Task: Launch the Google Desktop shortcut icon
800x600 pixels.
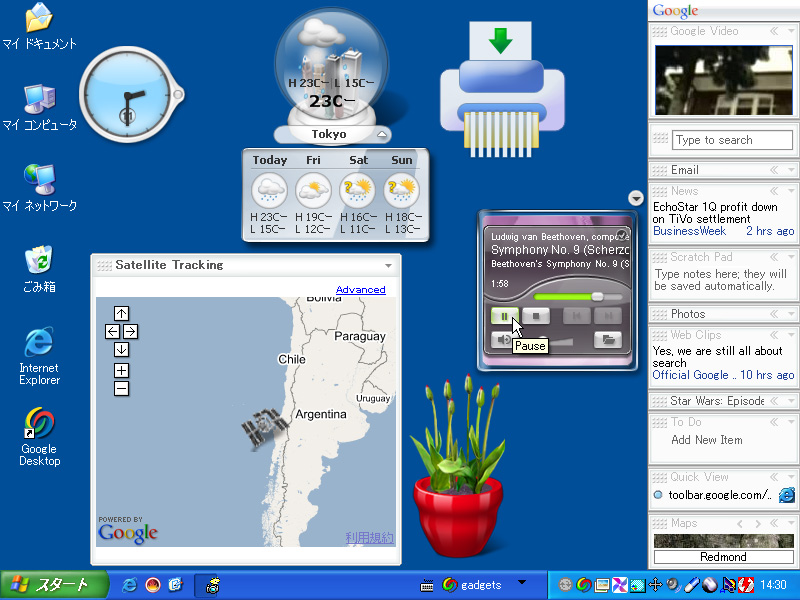Action: (x=39, y=437)
